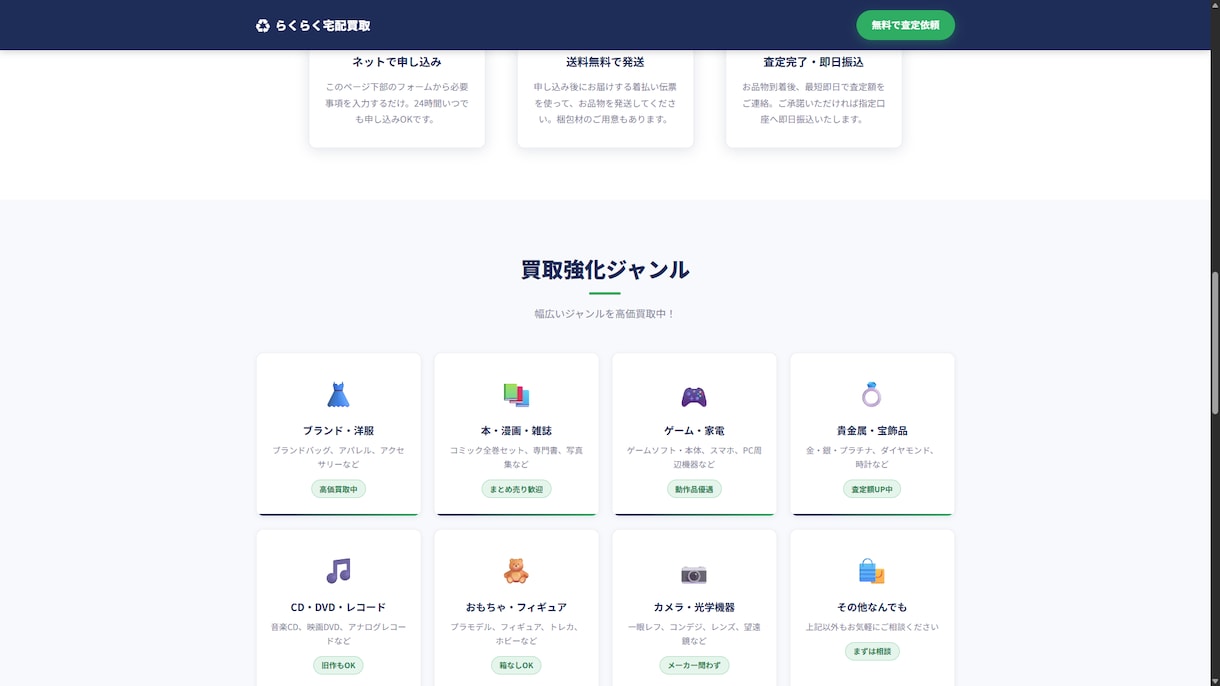Click the page vertical scrollbar thumb
This screenshot has height=686, width=1220.
[1214, 343]
